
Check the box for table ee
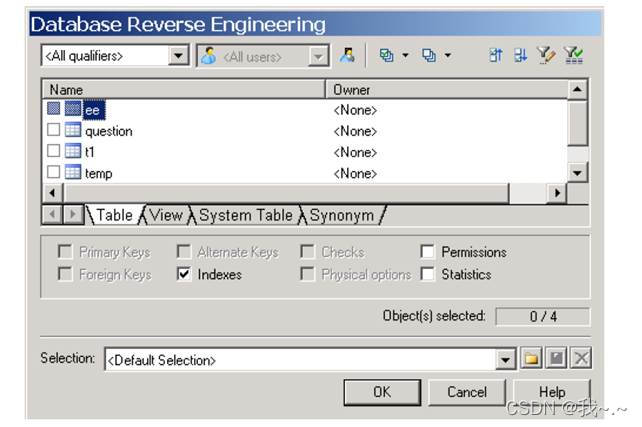click(54, 108)
